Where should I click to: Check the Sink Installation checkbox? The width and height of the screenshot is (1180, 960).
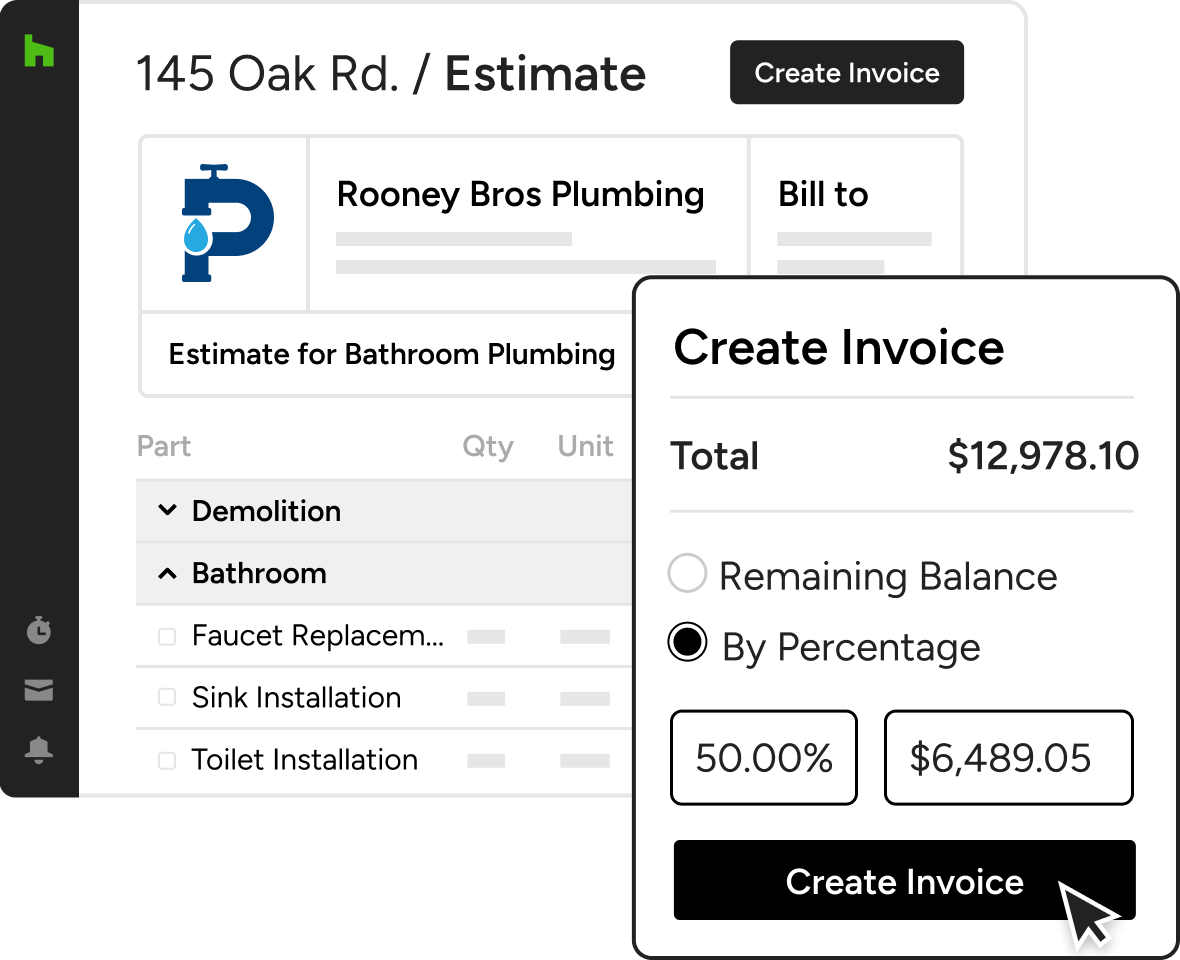(167, 698)
